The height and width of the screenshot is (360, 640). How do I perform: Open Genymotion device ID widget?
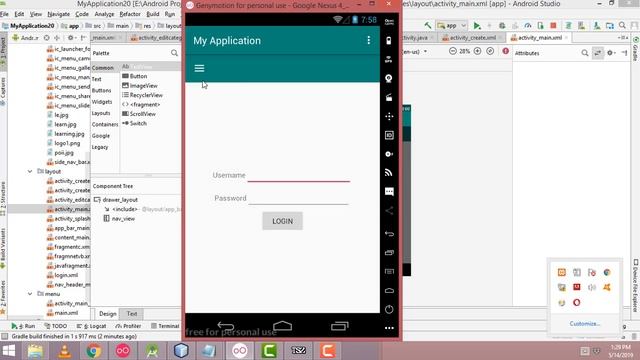coord(389,135)
